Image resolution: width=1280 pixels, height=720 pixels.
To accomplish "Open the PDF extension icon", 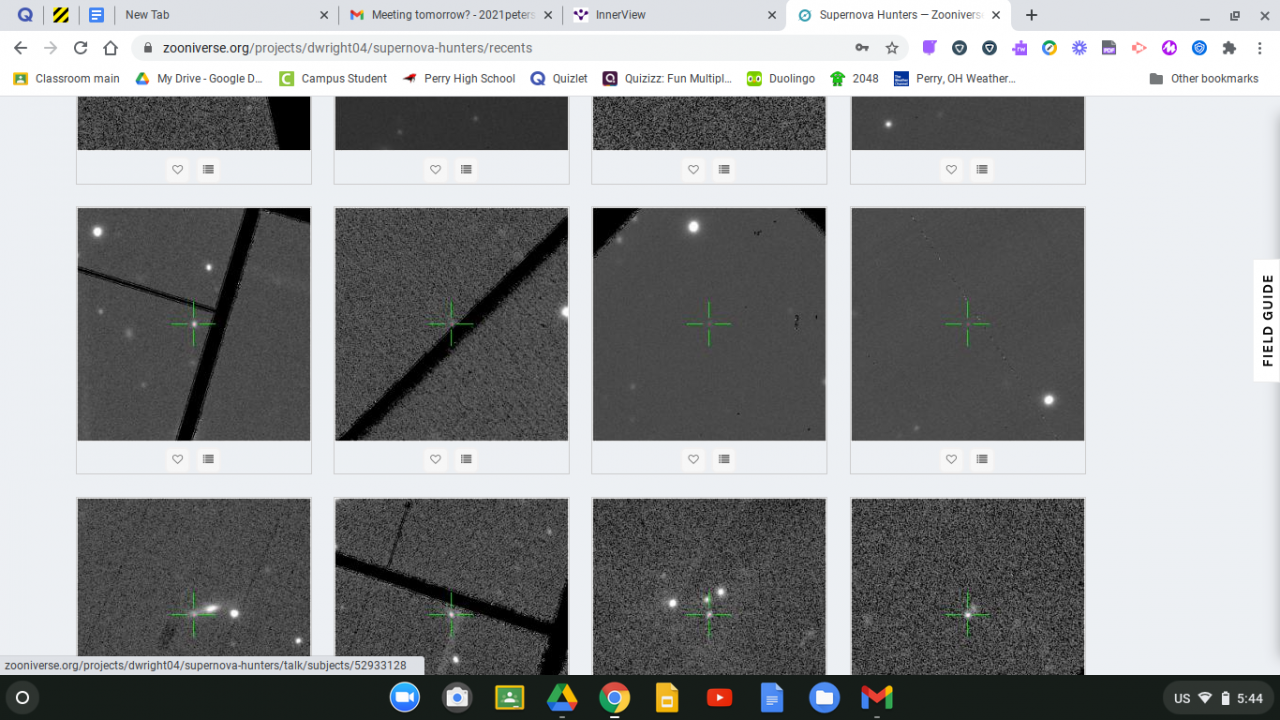I will (x=1109, y=48).
